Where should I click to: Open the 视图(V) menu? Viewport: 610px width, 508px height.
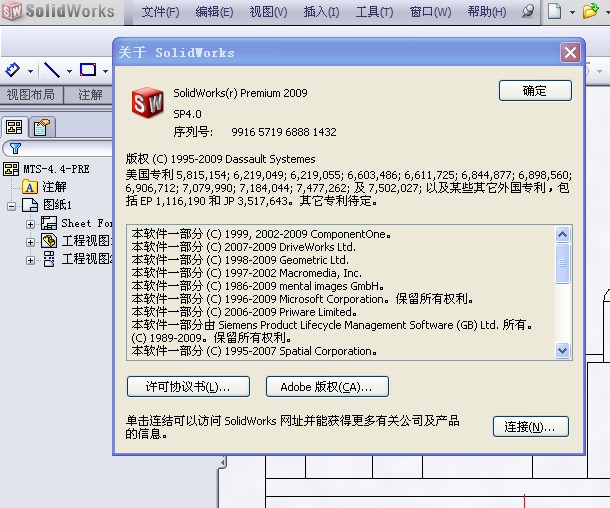tap(268, 12)
